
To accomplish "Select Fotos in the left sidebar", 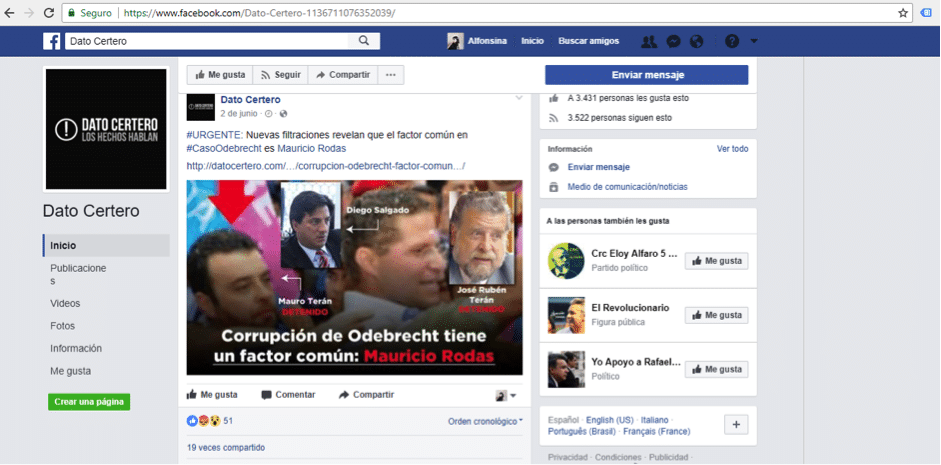I will (x=63, y=326).
